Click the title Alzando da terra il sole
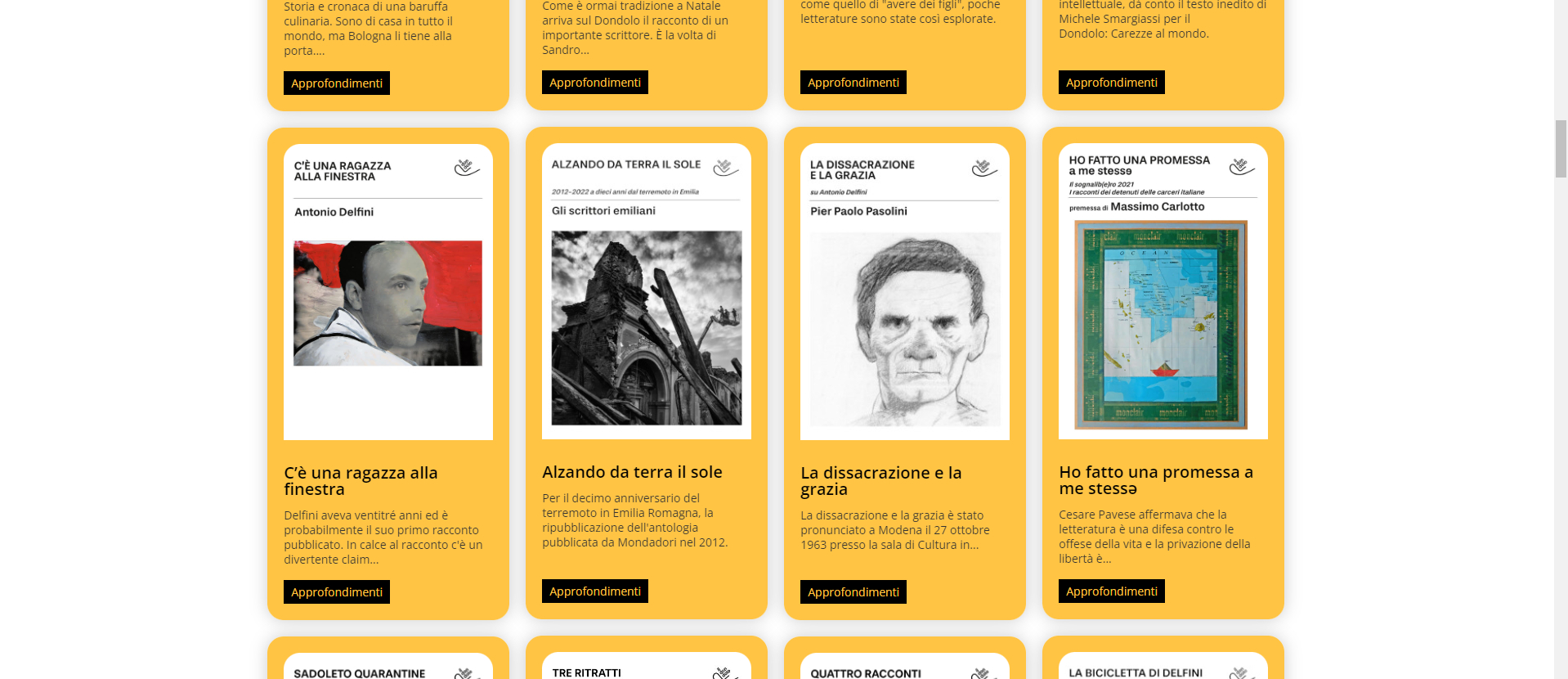Image resolution: width=1568 pixels, height=679 pixels. [632, 472]
